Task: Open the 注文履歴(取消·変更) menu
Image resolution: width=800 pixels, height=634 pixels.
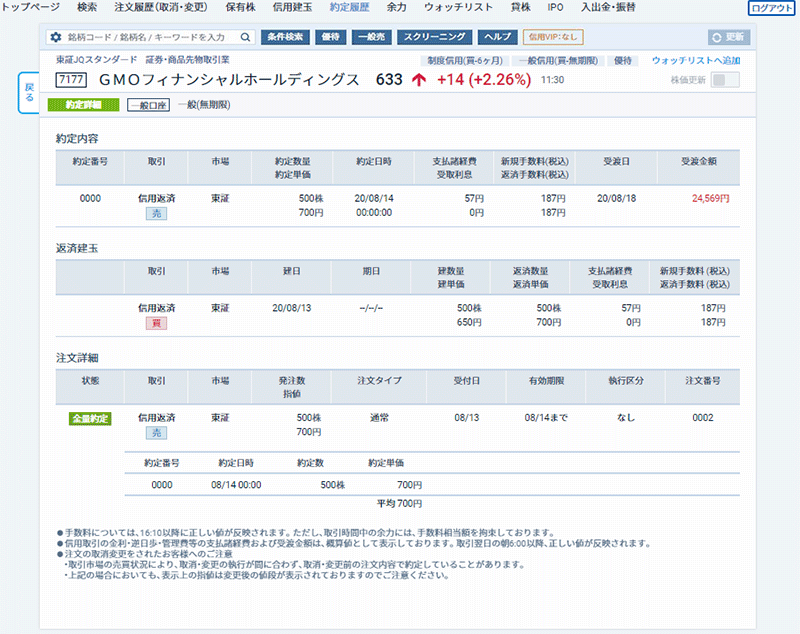Action: [x=162, y=7]
